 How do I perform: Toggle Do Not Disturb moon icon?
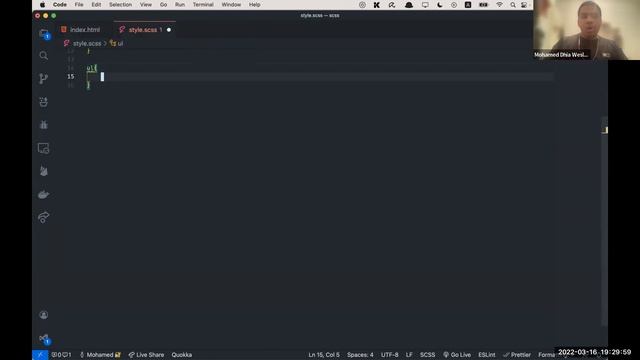pos(440,5)
